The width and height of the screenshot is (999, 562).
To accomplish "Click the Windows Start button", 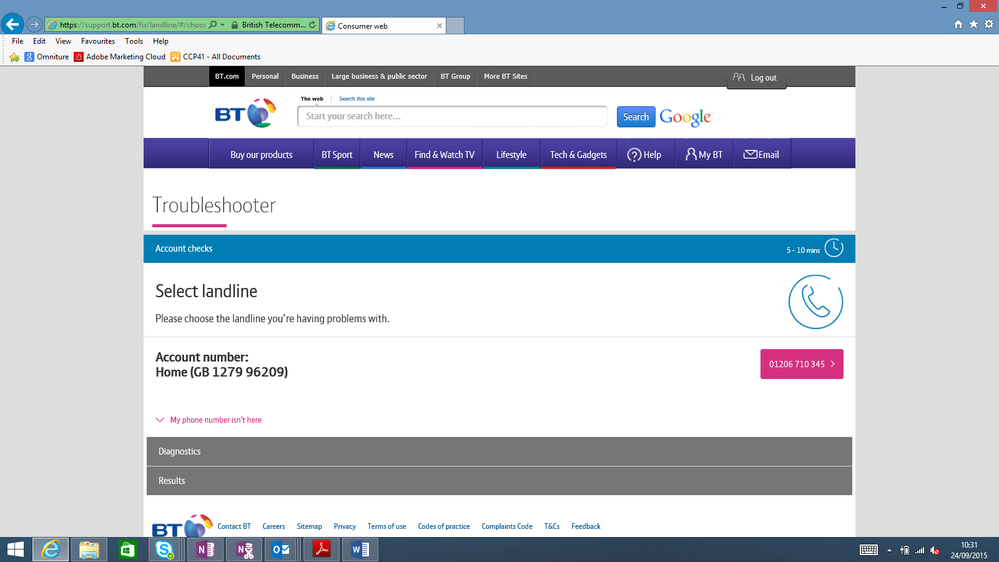I will tap(15, 549).
